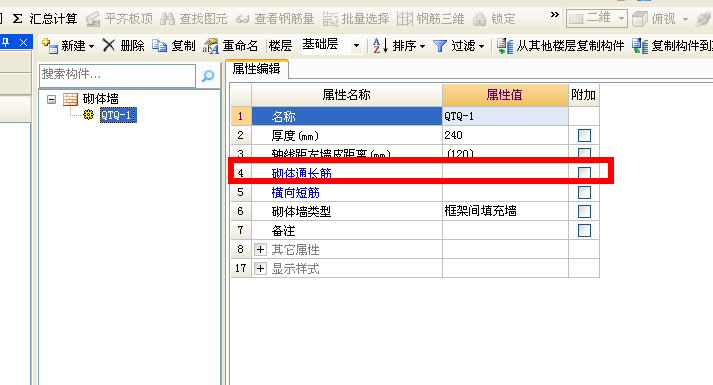Edit value 框架间填充墙
The image size is (713, 385).
coord(505,211)
